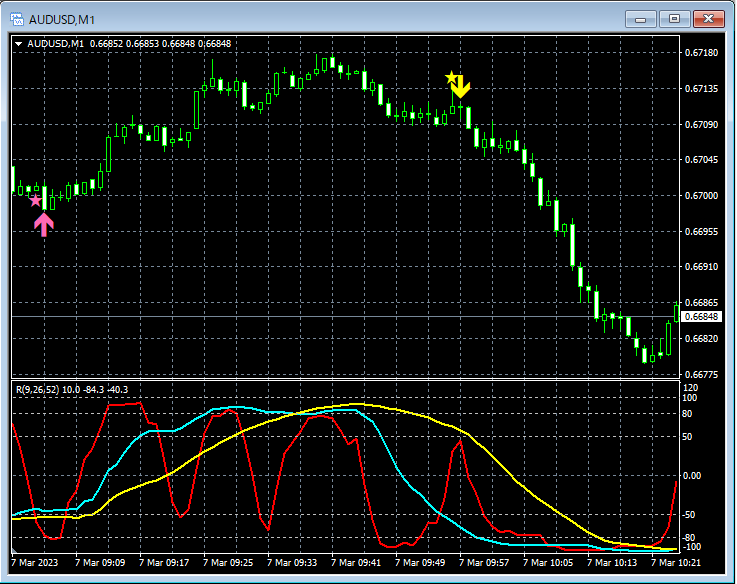Select the yellow star marker
The height and width of the screenshot is (584, 737).
point(451,77)
